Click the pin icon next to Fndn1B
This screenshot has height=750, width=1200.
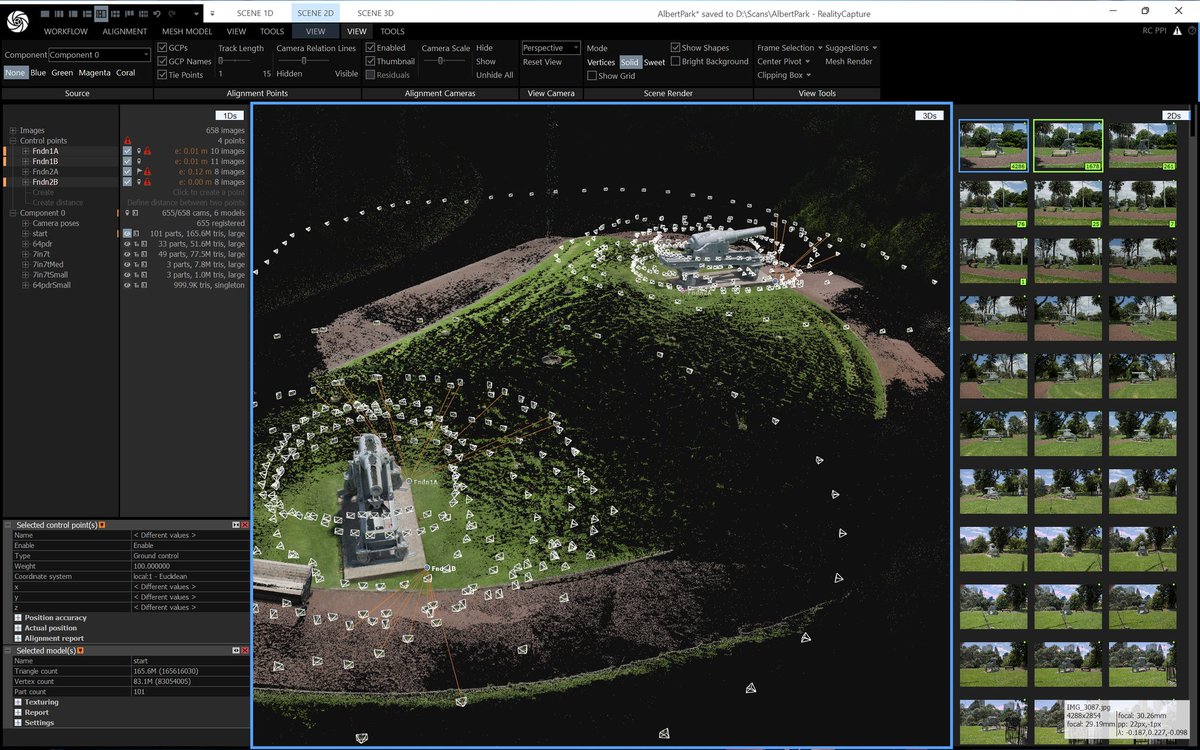139,162
